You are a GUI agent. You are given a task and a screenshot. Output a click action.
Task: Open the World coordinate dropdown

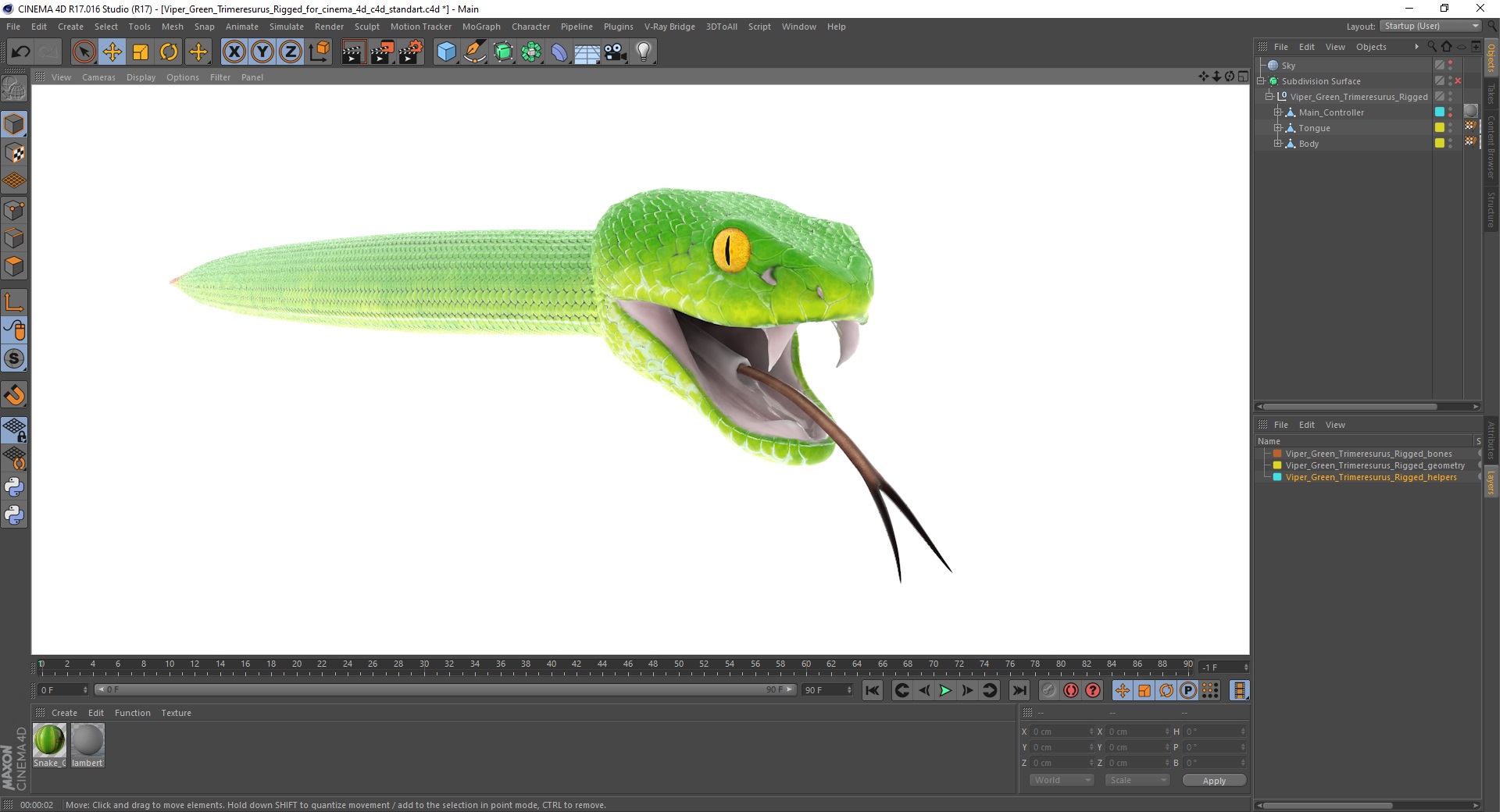point(1061,780)
